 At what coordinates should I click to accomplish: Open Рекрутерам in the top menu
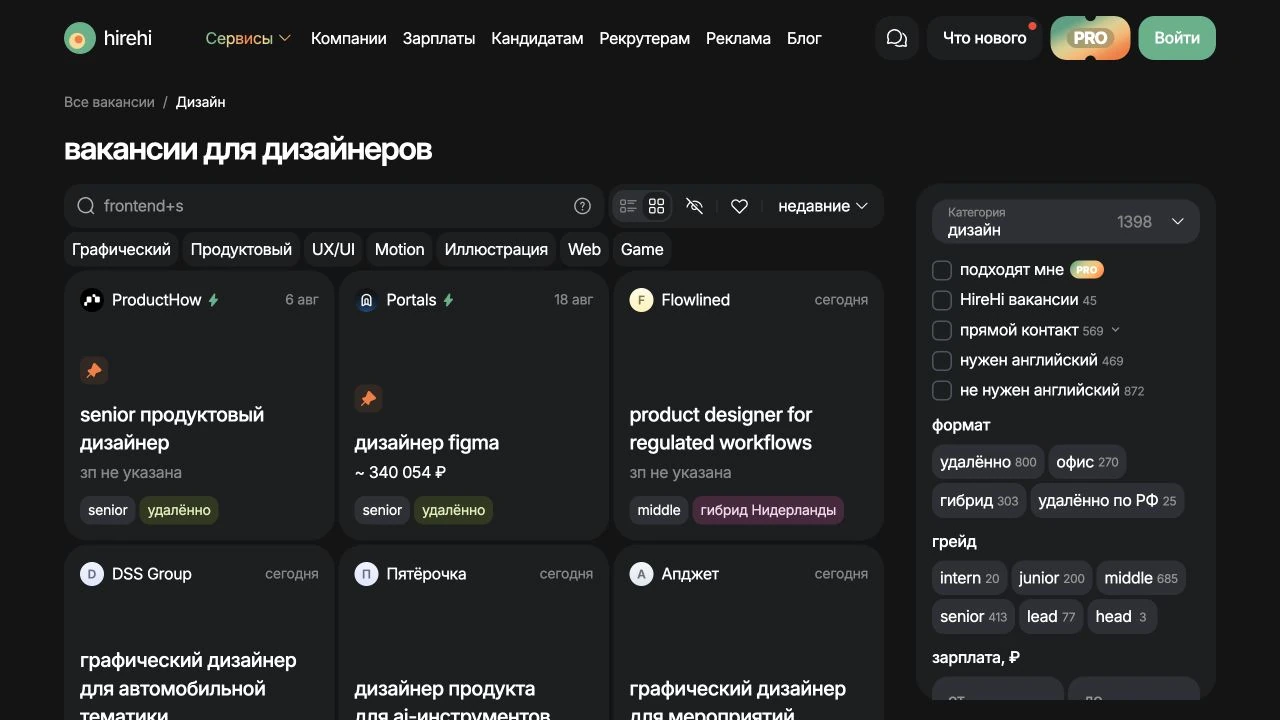click(645, 38)
